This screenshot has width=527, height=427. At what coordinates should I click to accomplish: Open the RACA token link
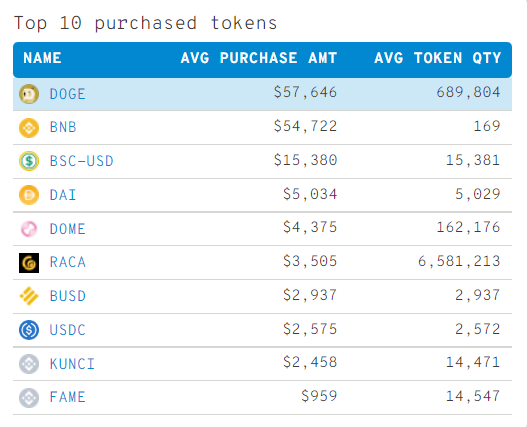pos(68,262)
